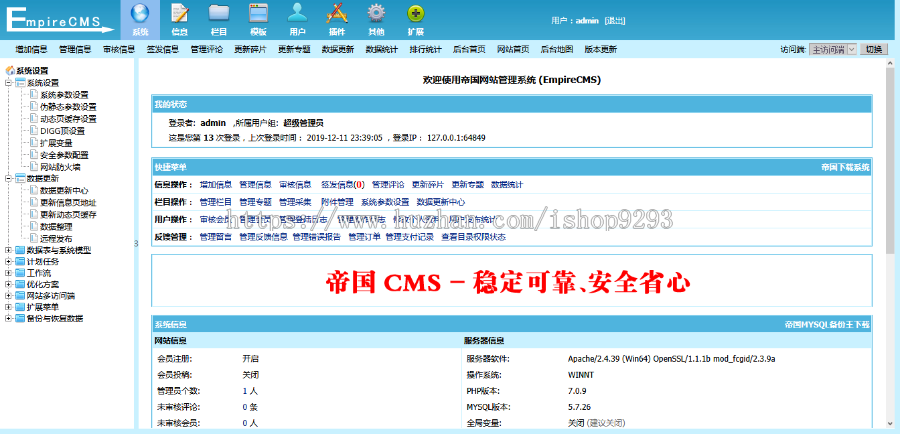Select the 用户 (User) person icon
Screen dimensions: 900x434
pos(297,15)
